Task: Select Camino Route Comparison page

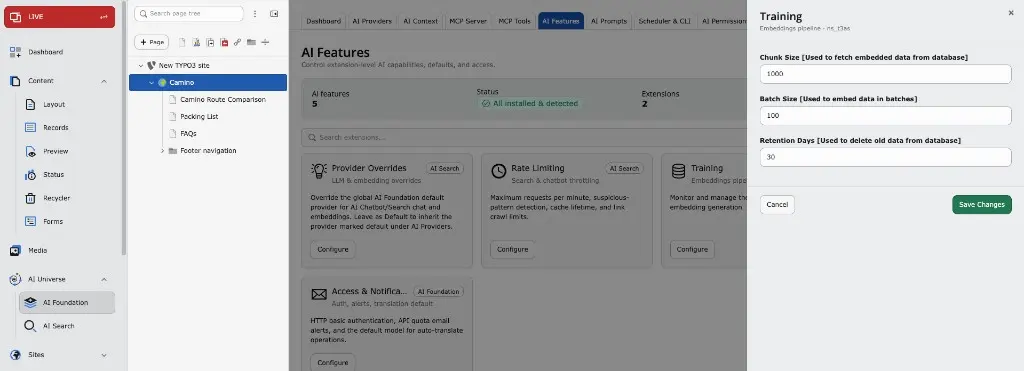Action: pyautogui.click(x=223, y=100)
